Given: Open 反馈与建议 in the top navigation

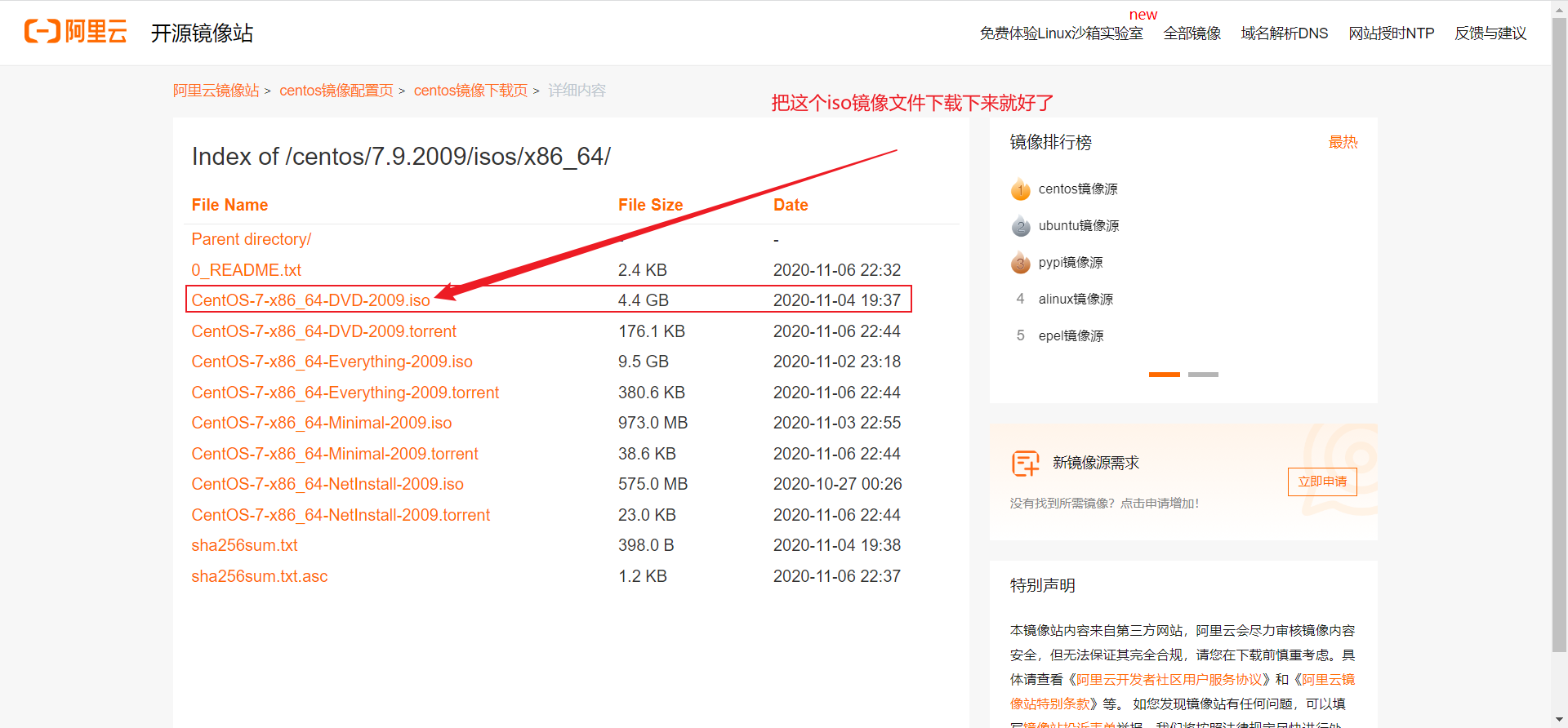Looking at the screenshot, I should pyautogui.click(x=1490, y=33).
